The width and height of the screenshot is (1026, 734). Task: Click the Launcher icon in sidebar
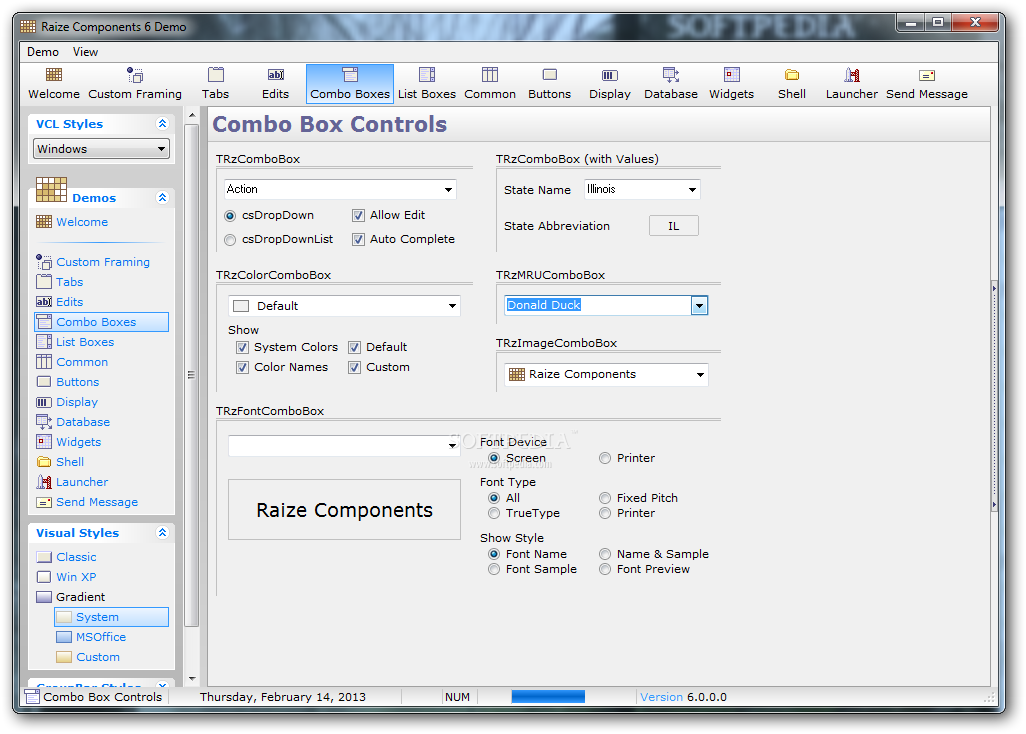44,482
